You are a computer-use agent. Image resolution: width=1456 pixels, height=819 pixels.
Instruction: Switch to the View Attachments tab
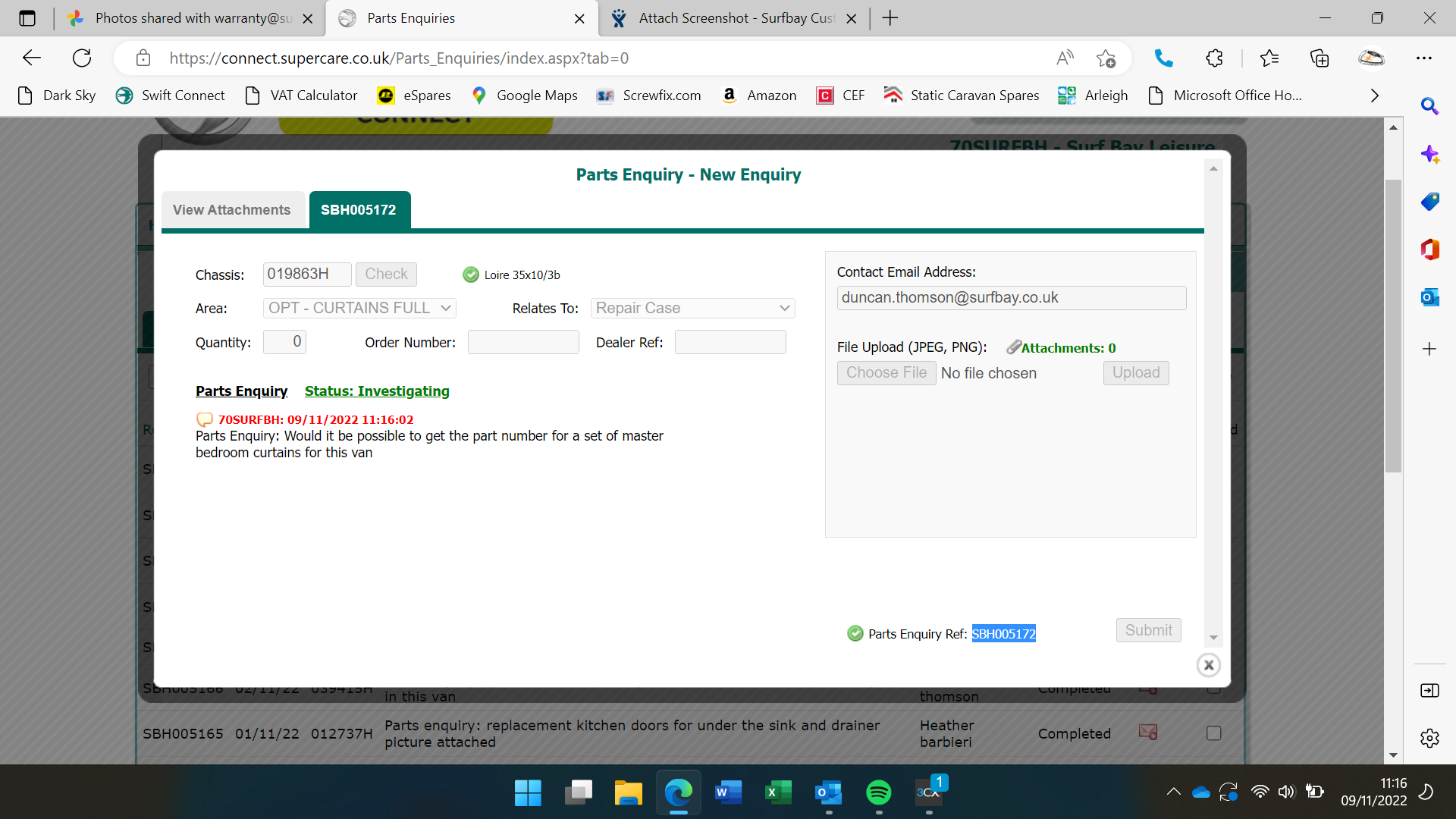click(231, 210)
